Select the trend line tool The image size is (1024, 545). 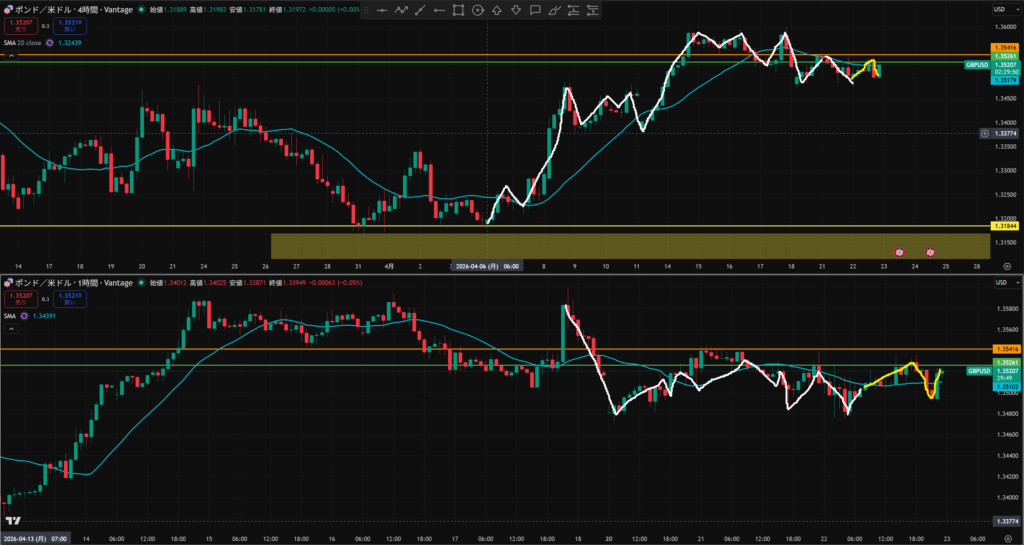420,10
